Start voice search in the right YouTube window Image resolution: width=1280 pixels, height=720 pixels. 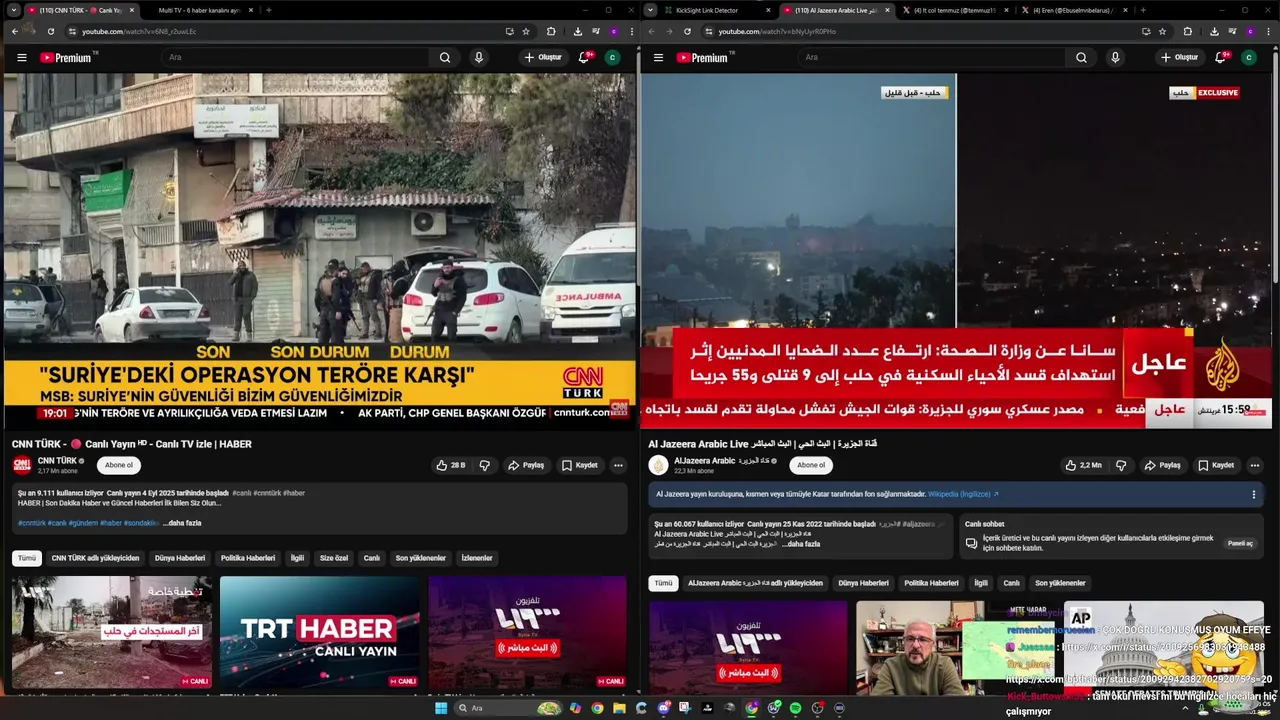[x=1115, y=58]
